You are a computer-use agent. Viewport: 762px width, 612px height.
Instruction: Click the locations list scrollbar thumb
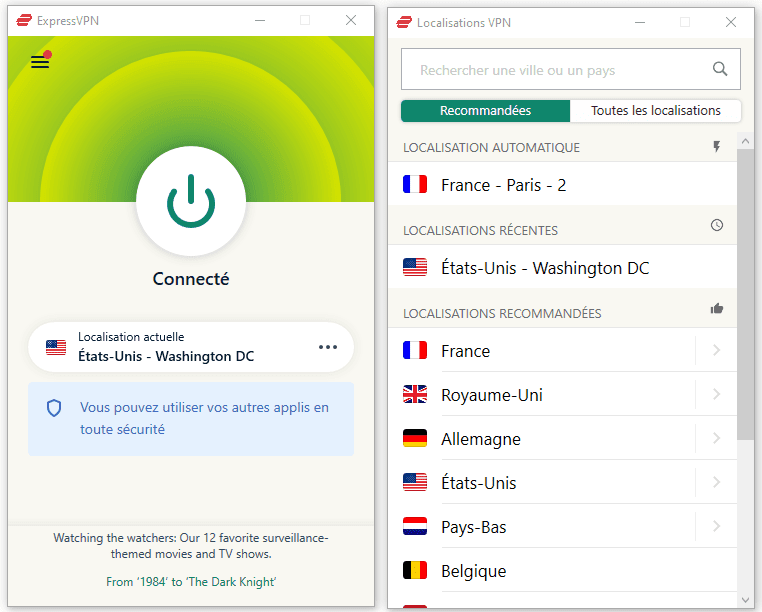(x=745, y=295)
